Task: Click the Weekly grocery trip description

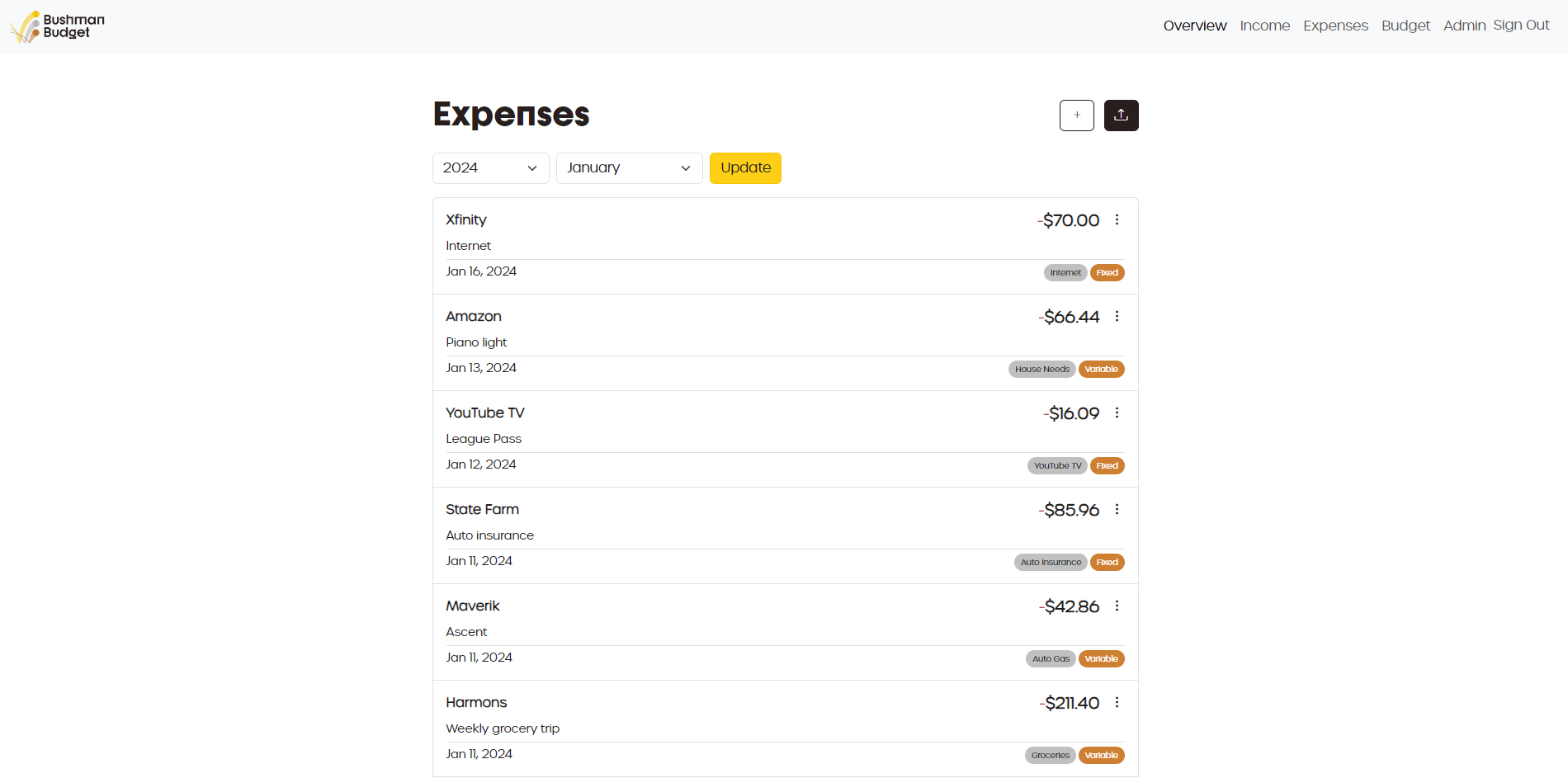Action: [x=503, y=728]
